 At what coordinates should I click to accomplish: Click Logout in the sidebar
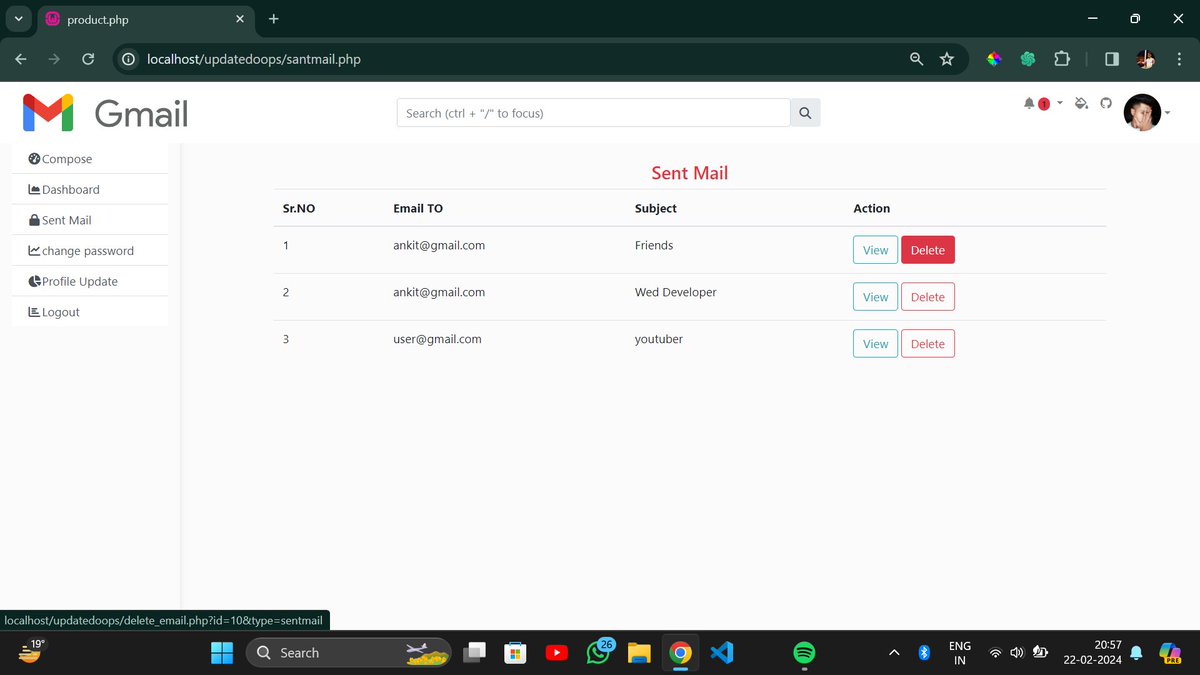(90, 312)
